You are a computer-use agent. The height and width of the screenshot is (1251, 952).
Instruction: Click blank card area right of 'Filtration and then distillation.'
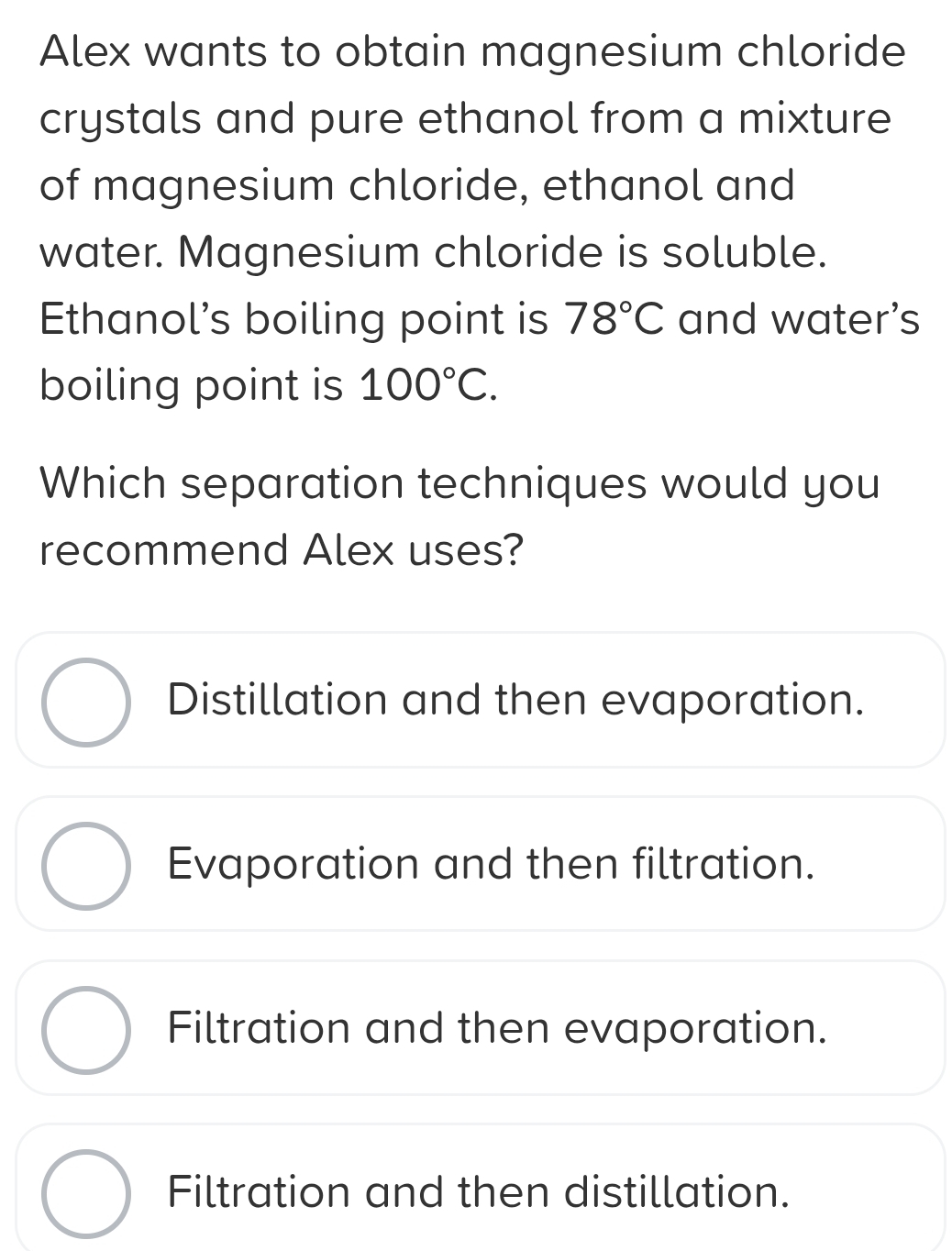click(x=867, y=1191)
